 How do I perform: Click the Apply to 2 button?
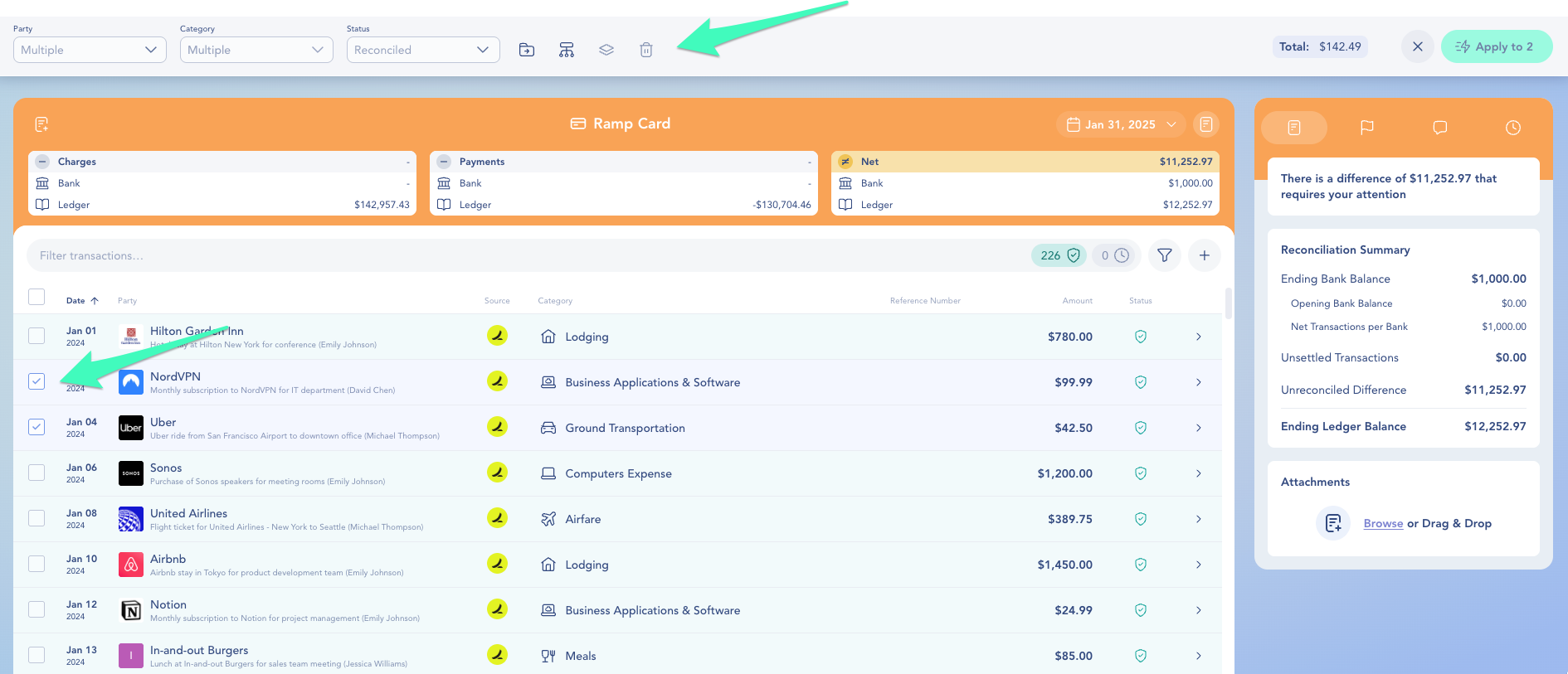[x=1496, y=46]
